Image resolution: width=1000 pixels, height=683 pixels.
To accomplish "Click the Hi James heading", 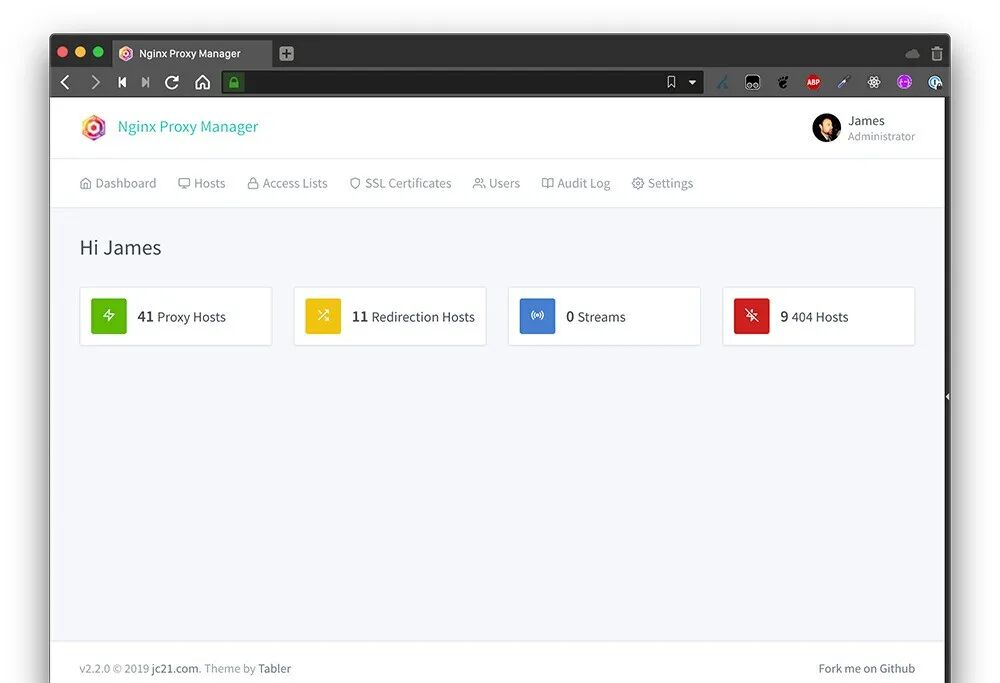I will pos(121,247).
